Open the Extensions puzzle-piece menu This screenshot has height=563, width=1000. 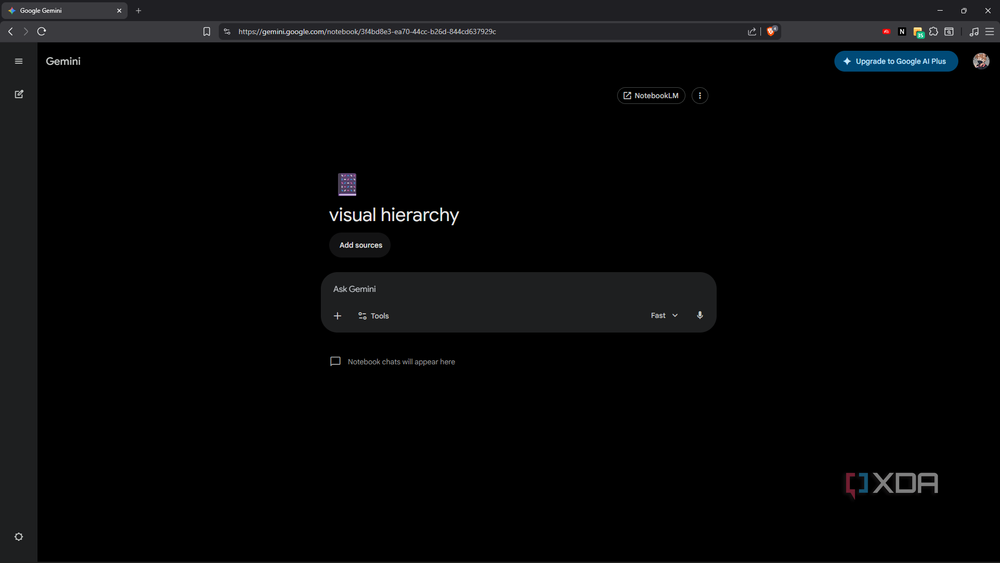(934, 31)
